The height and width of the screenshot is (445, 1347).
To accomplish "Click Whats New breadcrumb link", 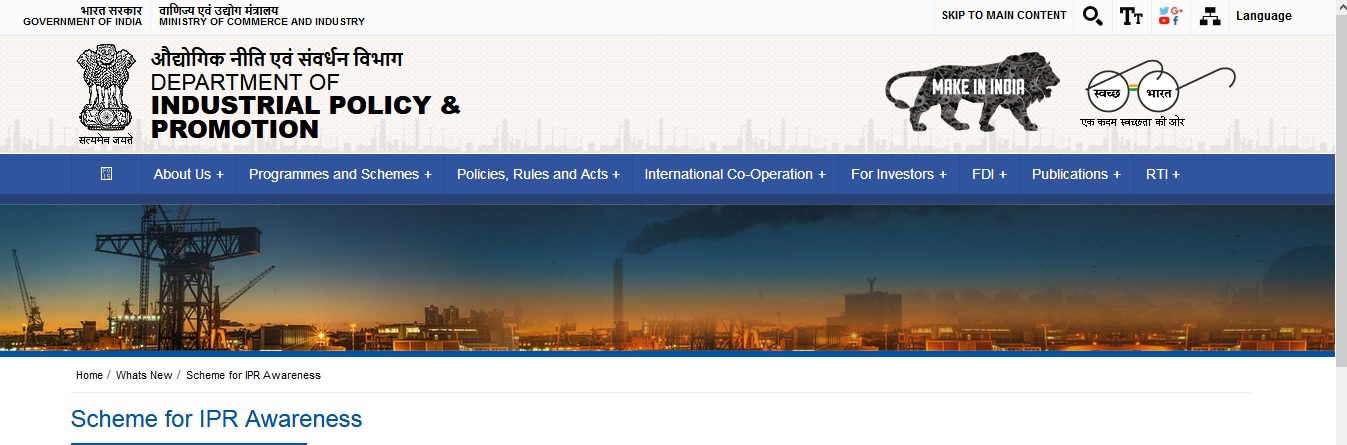I will pyautogui.click(x=144, y=375).
